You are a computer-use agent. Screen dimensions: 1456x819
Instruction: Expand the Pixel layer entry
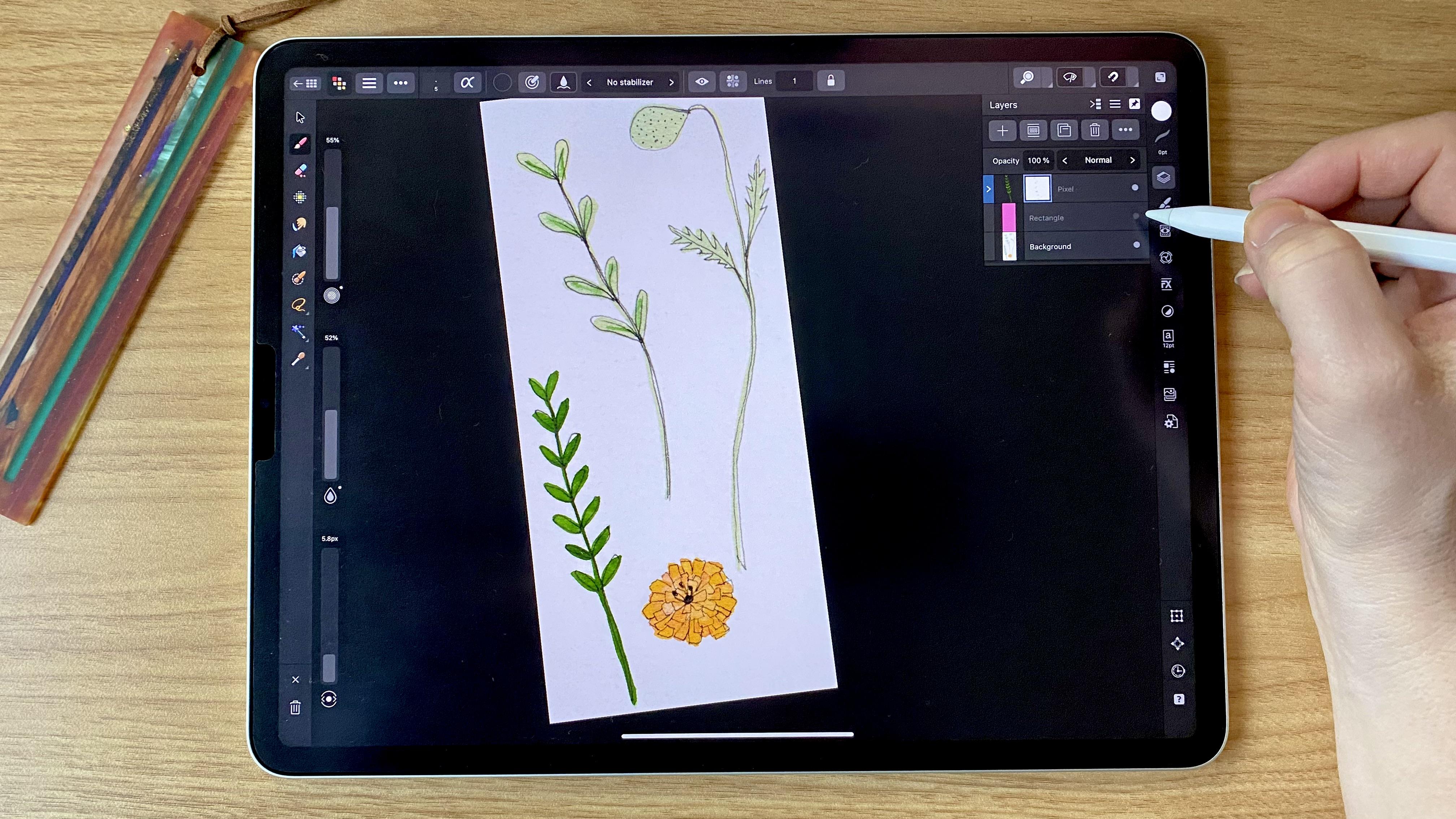(x=988, y=189)
